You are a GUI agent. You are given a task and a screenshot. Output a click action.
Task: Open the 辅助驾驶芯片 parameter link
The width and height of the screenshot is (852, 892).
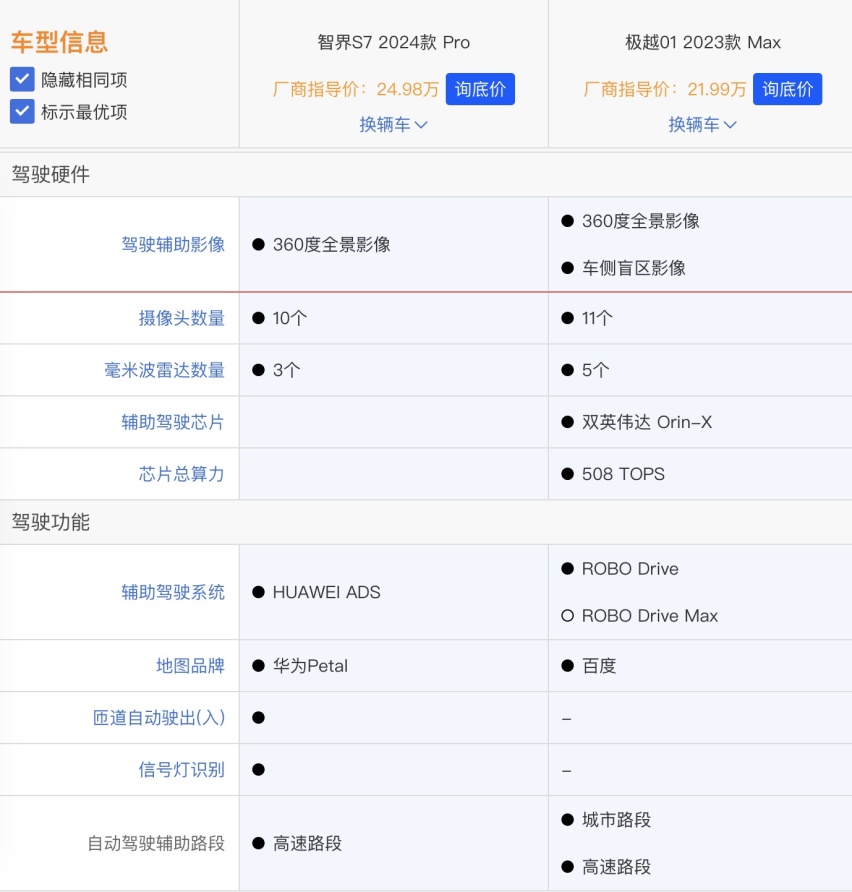[173, 422]
